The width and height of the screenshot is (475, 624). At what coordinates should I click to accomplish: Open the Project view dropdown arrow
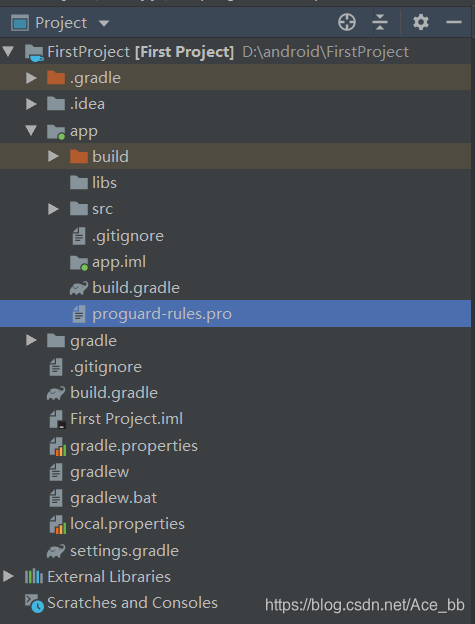click(x=104, y=23)
